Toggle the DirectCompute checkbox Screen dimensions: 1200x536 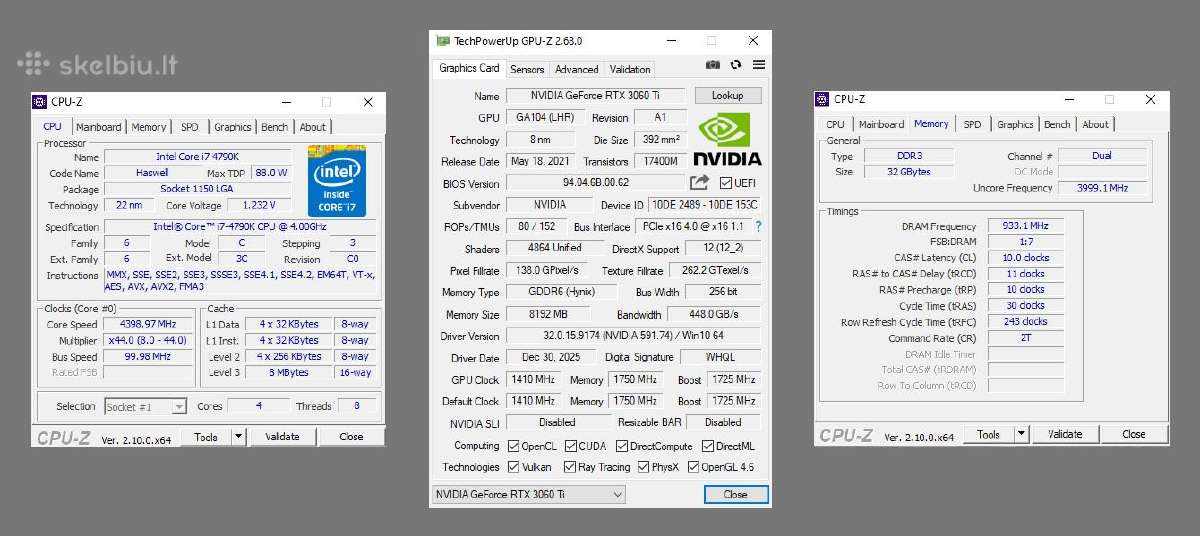pyautogui.click(x=621, y=446)
